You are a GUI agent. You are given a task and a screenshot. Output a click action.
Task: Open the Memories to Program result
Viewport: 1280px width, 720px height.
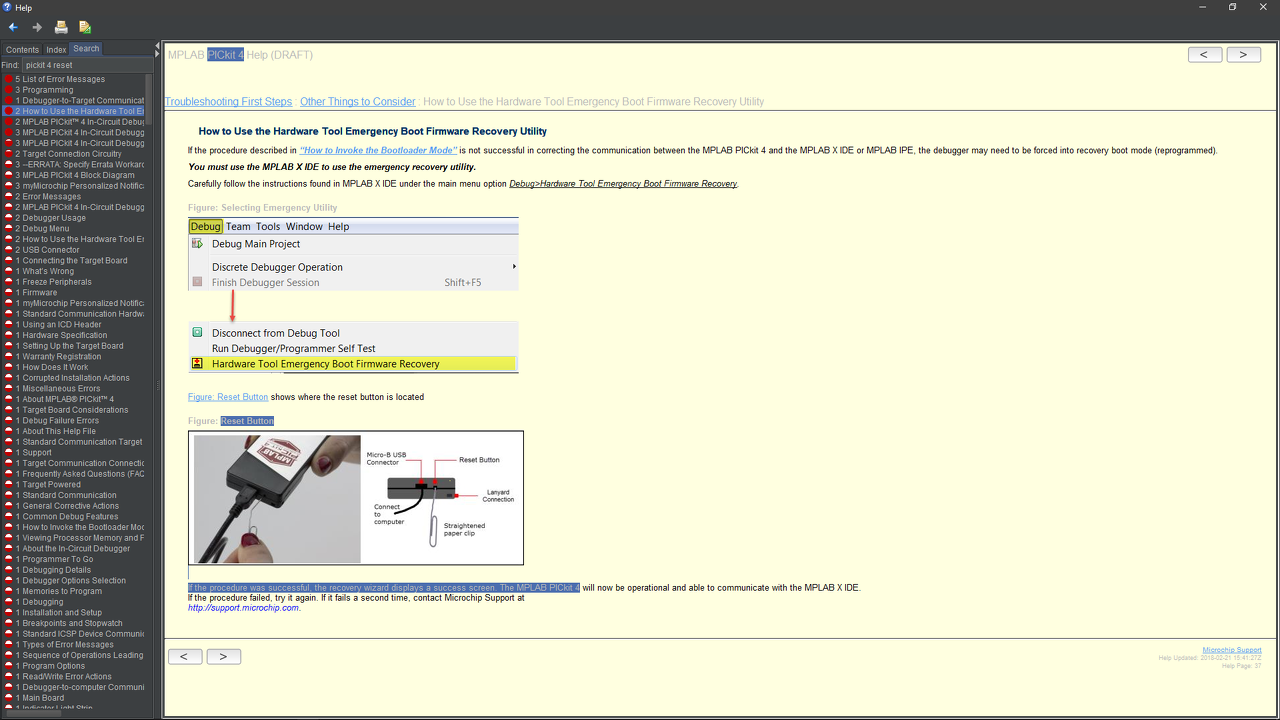pos(58,591)
